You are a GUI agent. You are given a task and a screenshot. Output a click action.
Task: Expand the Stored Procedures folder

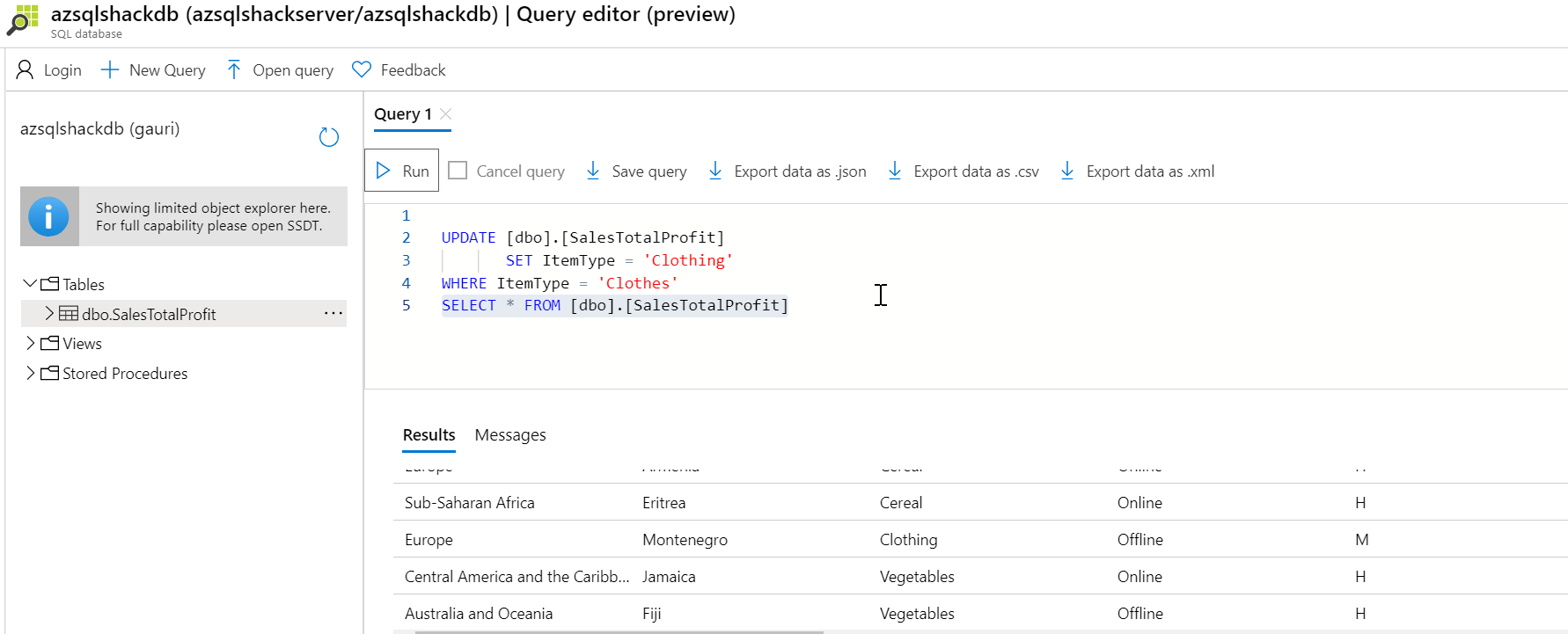30,373
